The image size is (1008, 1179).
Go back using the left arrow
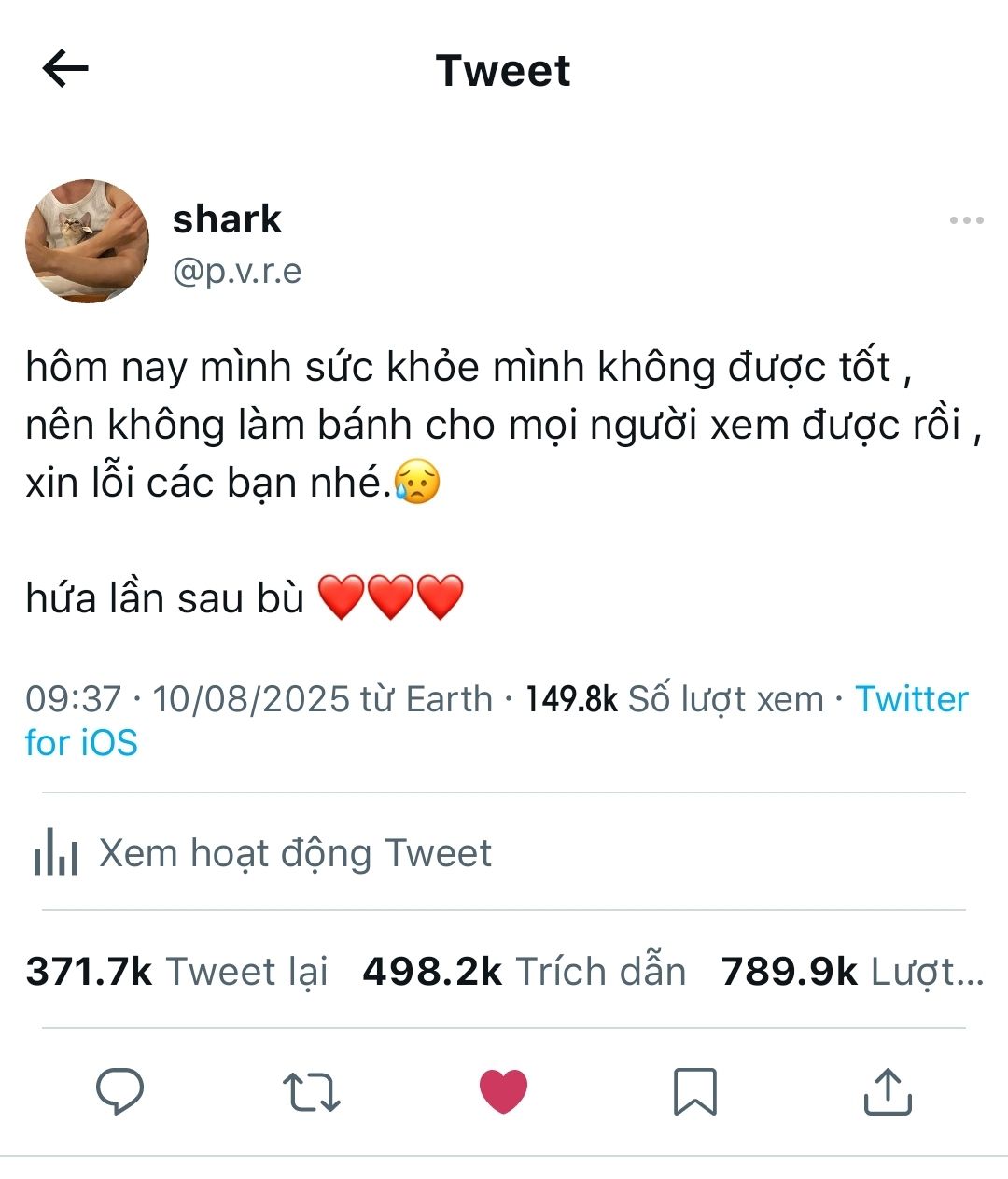coord(65,69)
